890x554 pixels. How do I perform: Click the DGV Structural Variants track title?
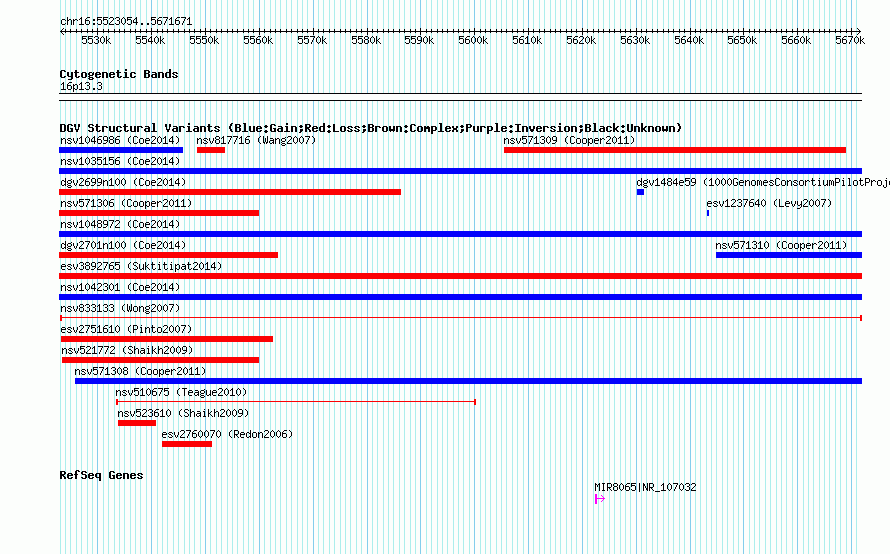[370, 128]
